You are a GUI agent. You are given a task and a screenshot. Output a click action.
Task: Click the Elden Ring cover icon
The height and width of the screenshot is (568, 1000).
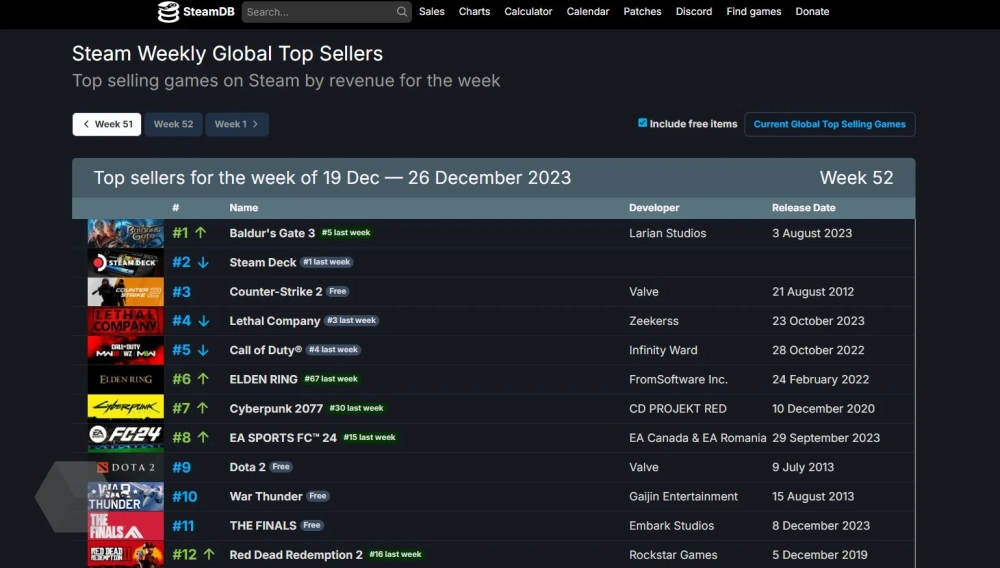(x=125, y=379)
